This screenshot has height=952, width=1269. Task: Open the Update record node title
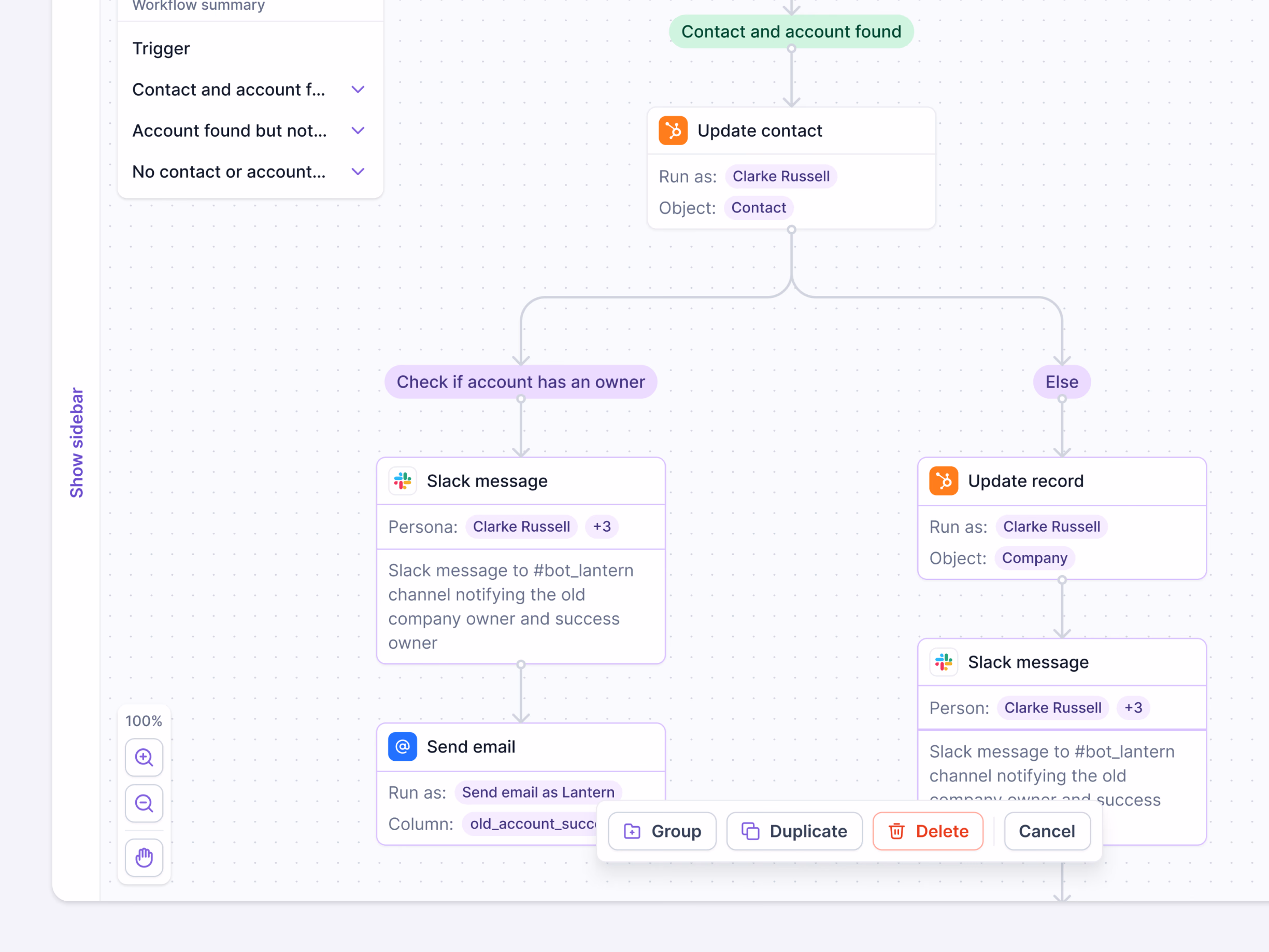click(1026, 481)
